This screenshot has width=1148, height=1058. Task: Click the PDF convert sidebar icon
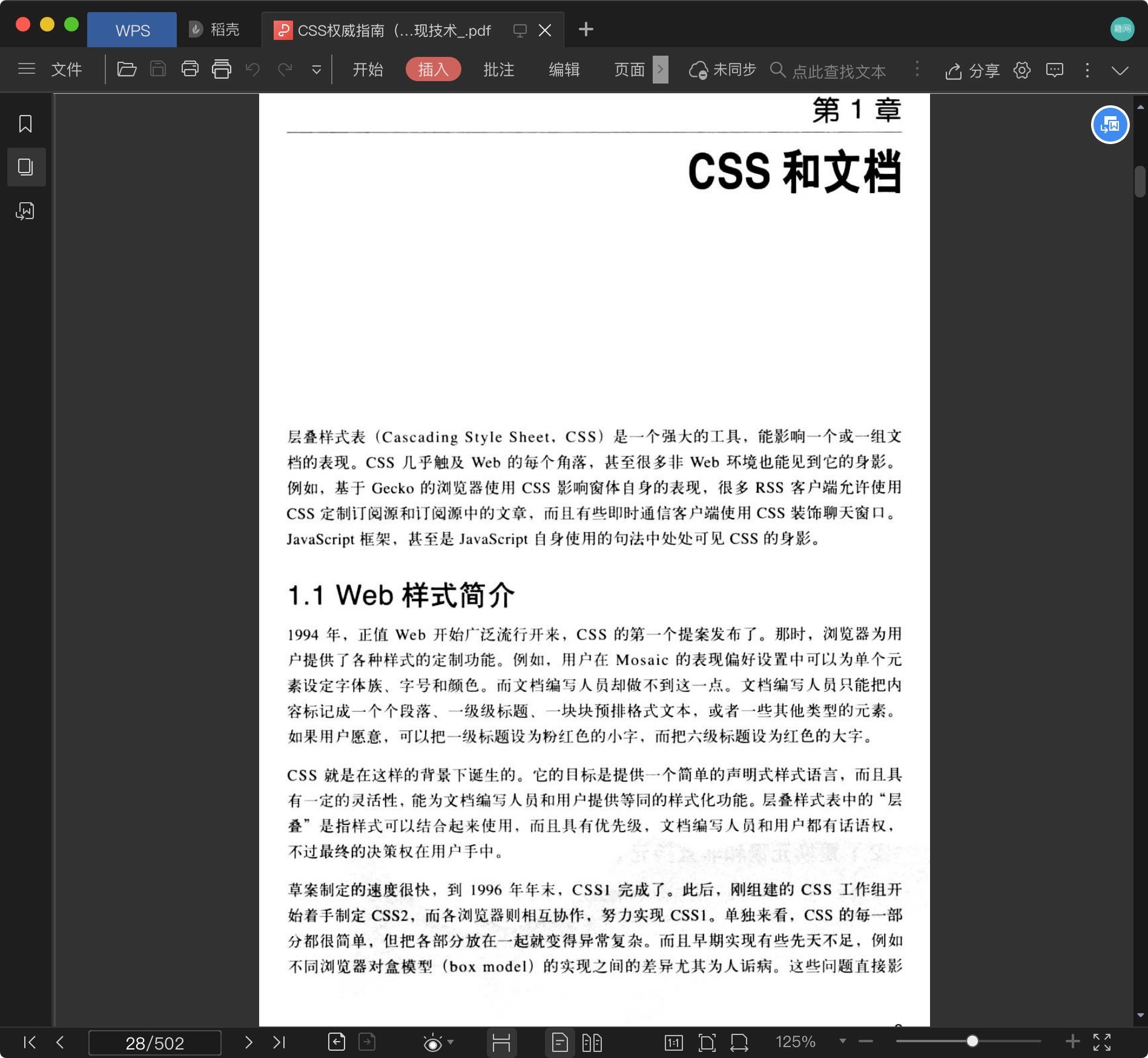25,211
